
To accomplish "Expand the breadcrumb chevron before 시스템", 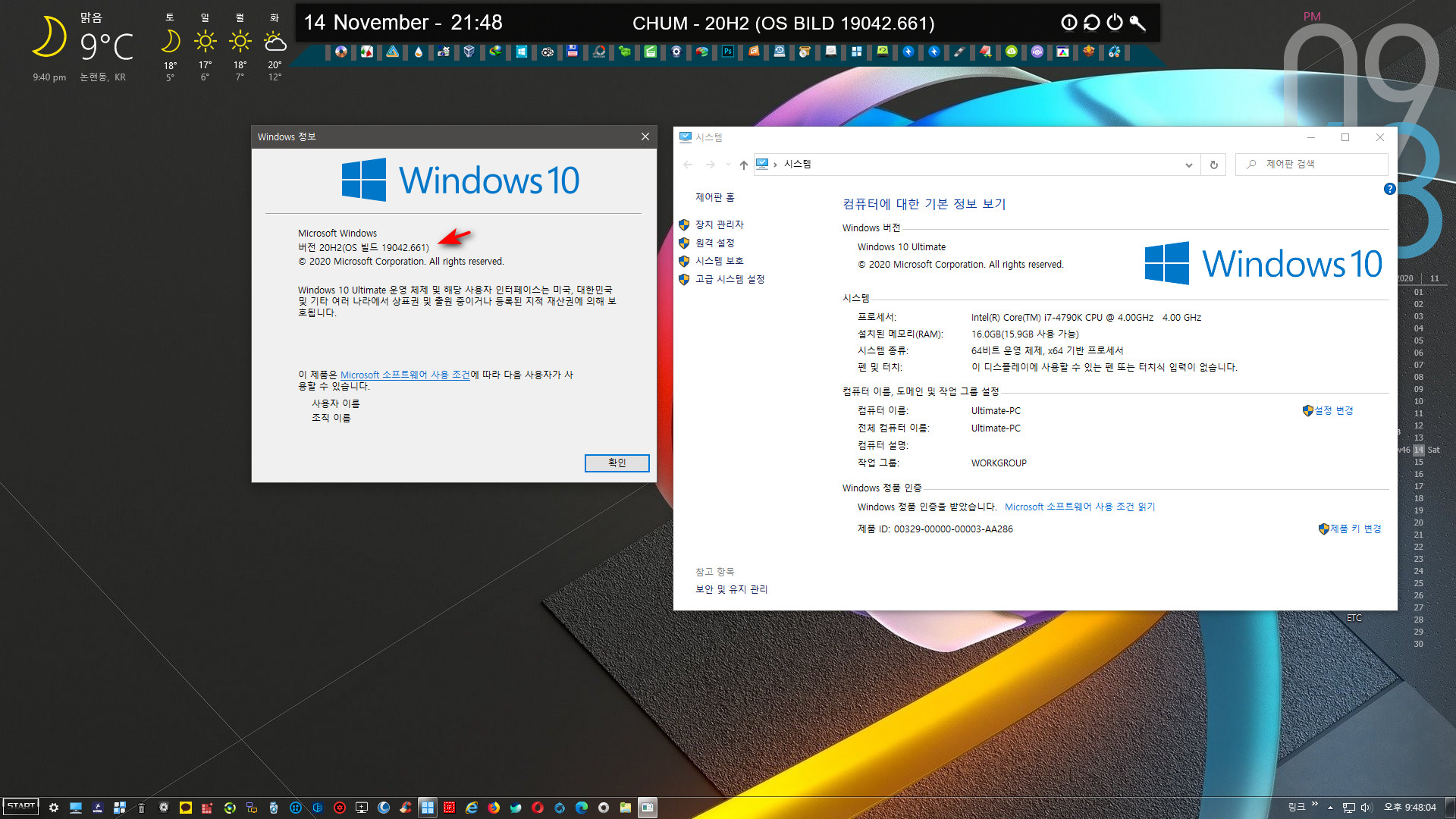I will pyautogui.click(x=775, y=165).
